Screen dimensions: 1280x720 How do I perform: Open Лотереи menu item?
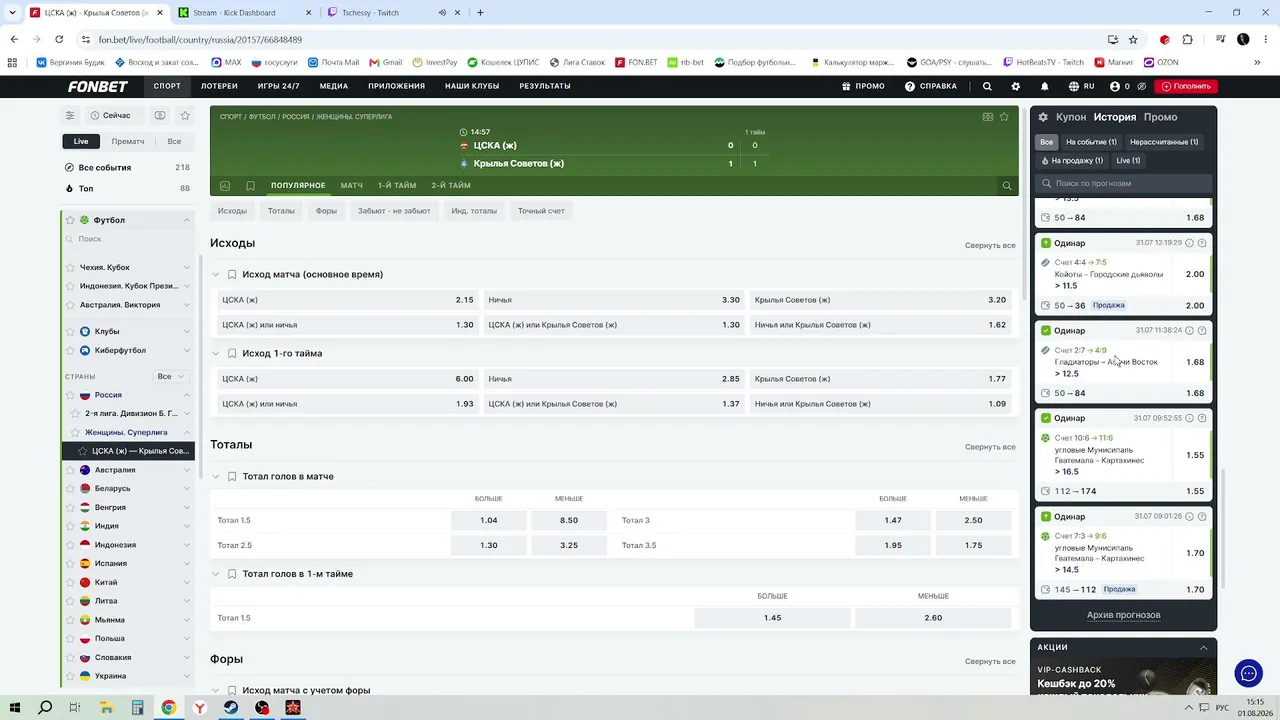point(219,86)
